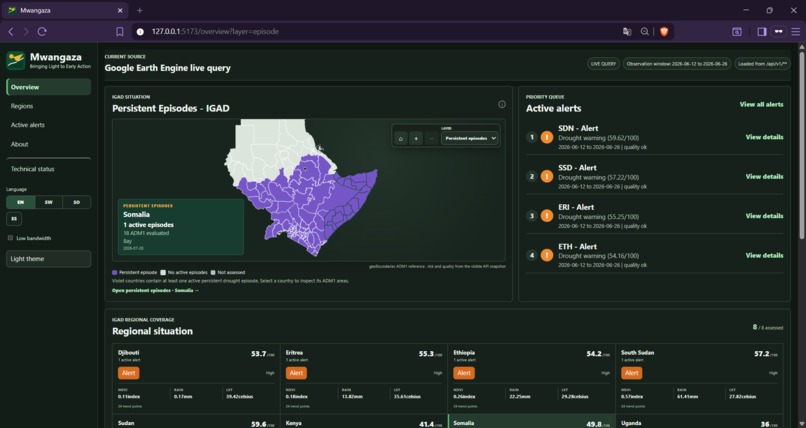Switch language to EN

[x=21, y=202]
